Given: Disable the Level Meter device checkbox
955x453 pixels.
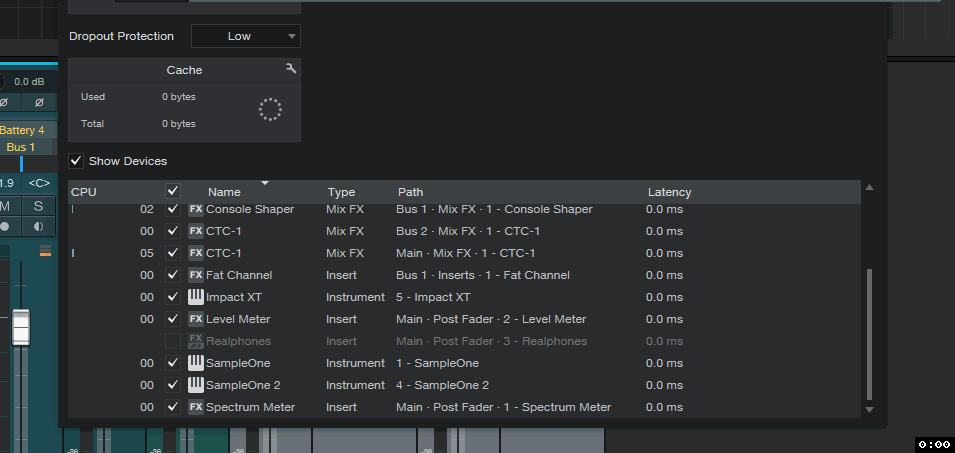Looking at the screenshot, I should tap(173, 318).
